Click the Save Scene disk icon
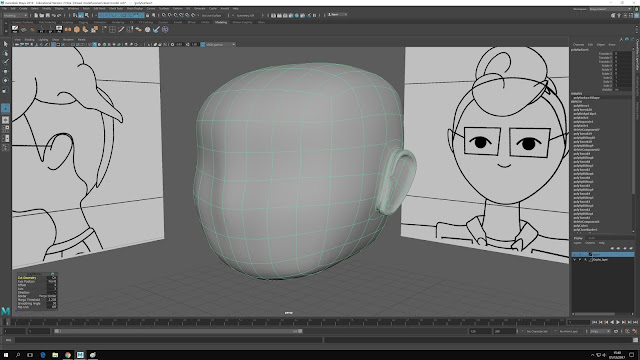 point(47,15)
